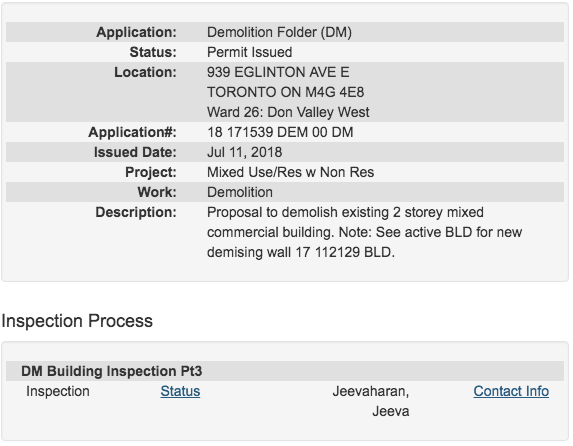Click the Issued Date field label

[135, 152]
